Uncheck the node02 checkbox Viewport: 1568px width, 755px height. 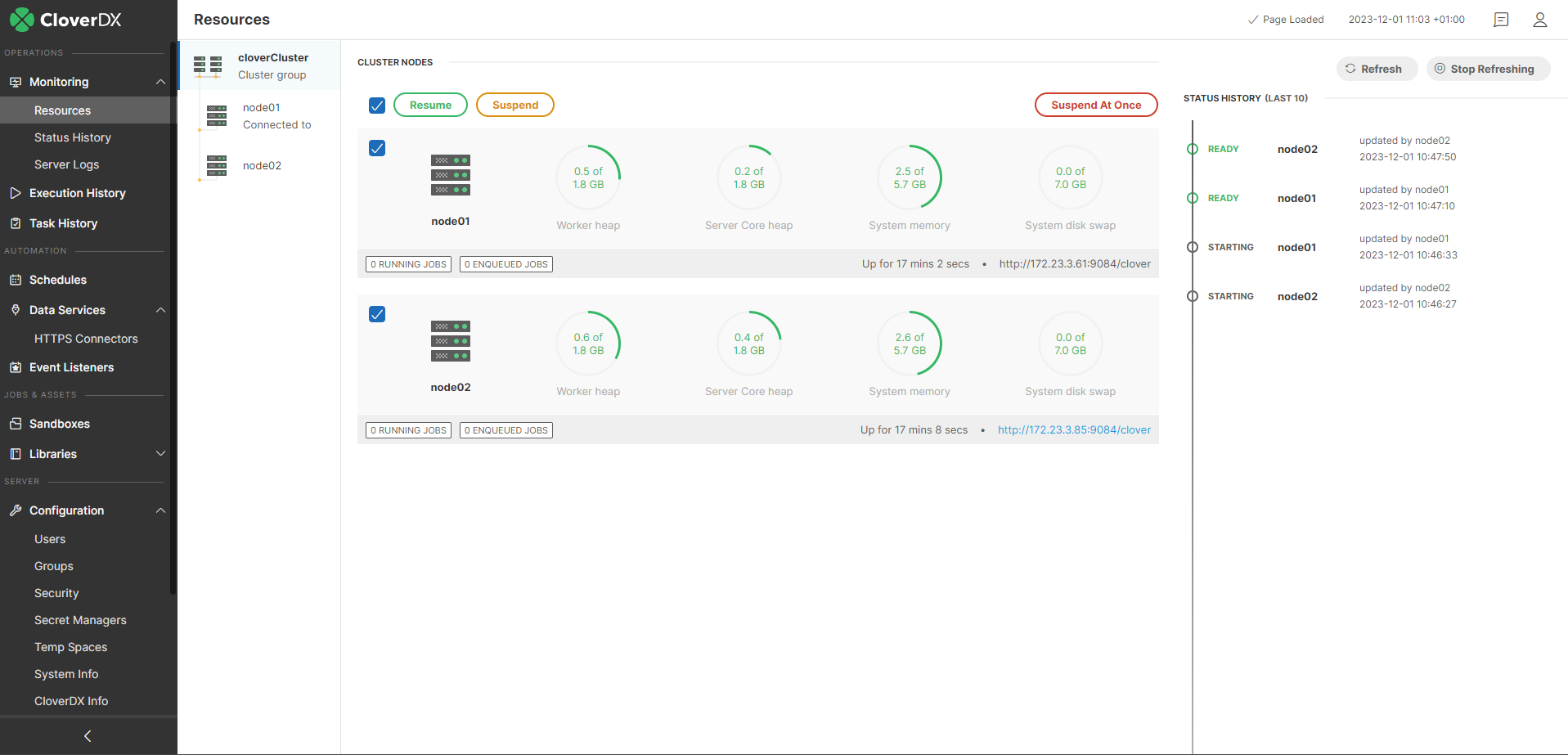(x=377, y=314)
